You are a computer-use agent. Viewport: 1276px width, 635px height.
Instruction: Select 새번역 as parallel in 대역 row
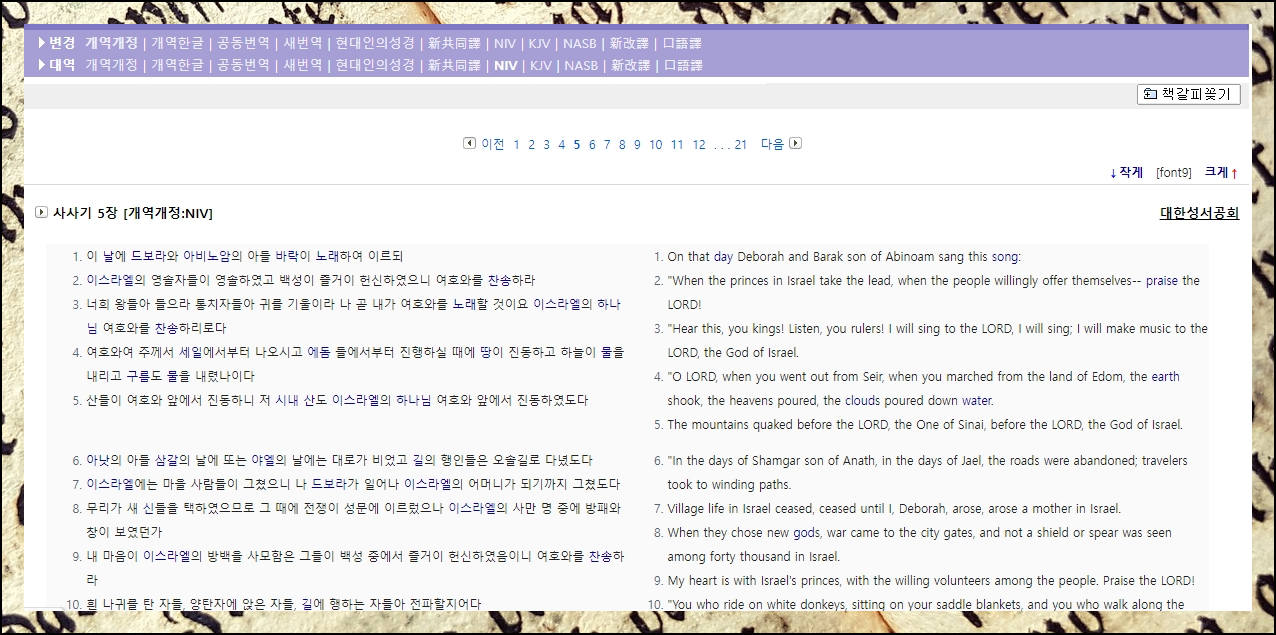[303, 65]
